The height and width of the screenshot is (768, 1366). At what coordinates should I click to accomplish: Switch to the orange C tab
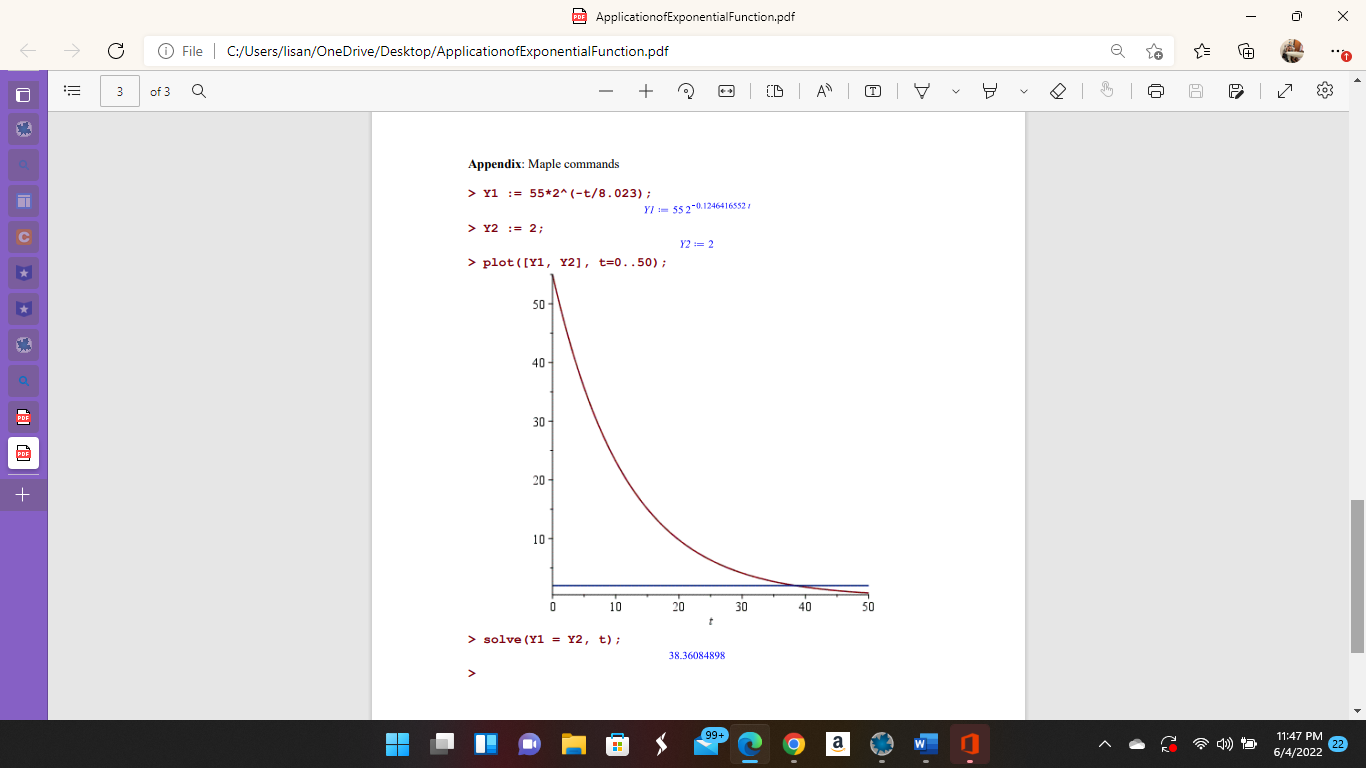point(23,237)
